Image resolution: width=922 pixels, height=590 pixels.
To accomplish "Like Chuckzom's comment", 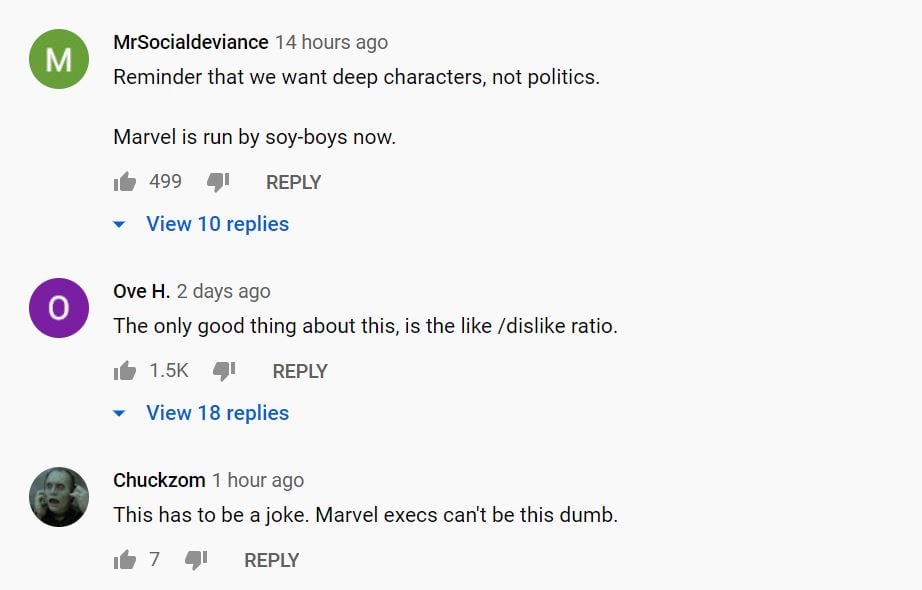I will point(125,560).
